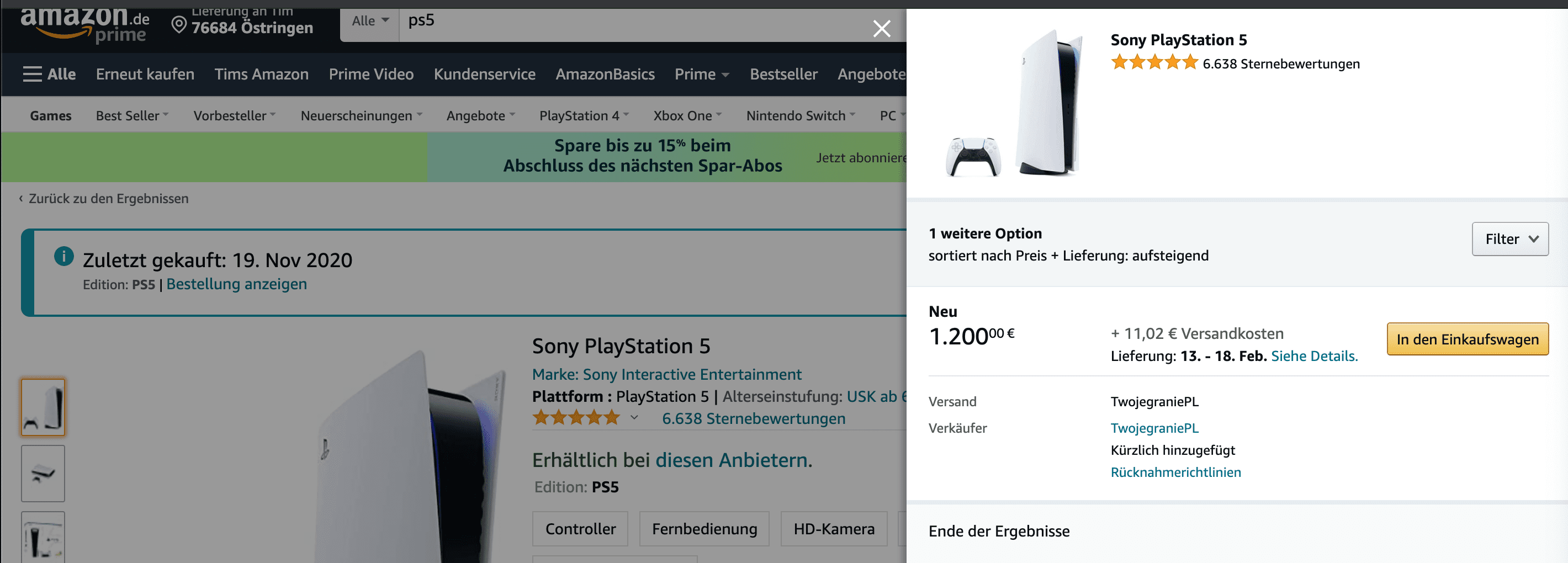The image size is (1568, 563).
Task: Select the second product thumbnail
Action: click(x=43, y=473)
